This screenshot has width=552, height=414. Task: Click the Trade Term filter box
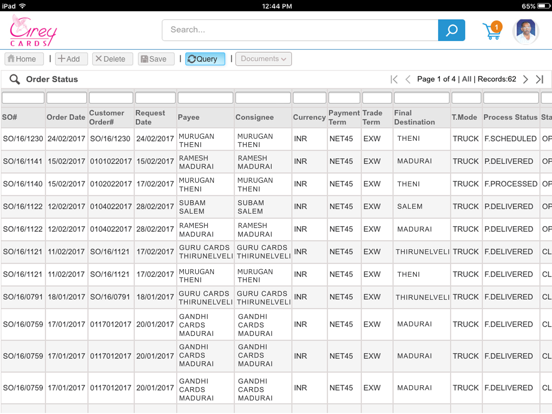(377, 98)
